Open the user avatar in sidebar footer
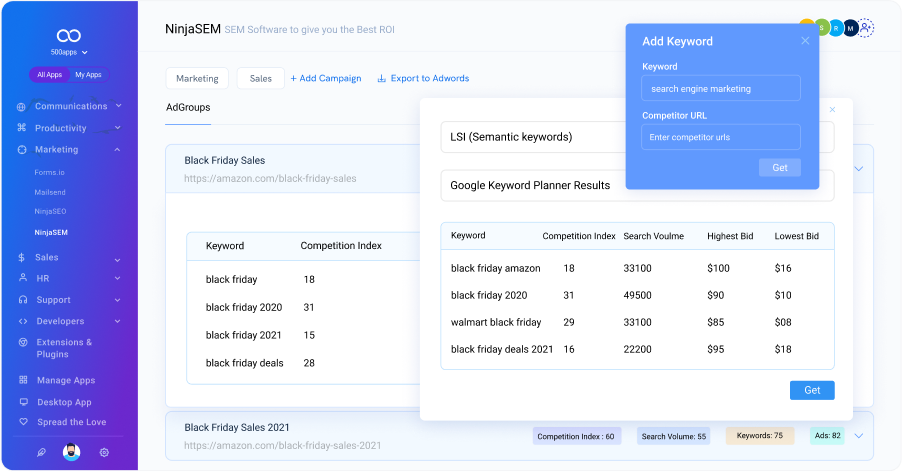Viewport: 902px width, 472px height. [x=71, y=452]
